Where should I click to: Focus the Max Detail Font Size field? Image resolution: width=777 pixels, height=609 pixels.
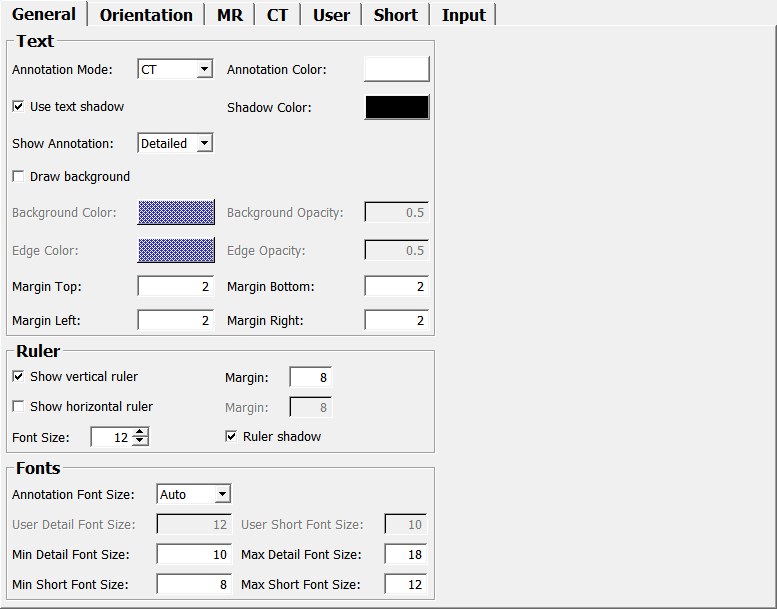[405, 555]
